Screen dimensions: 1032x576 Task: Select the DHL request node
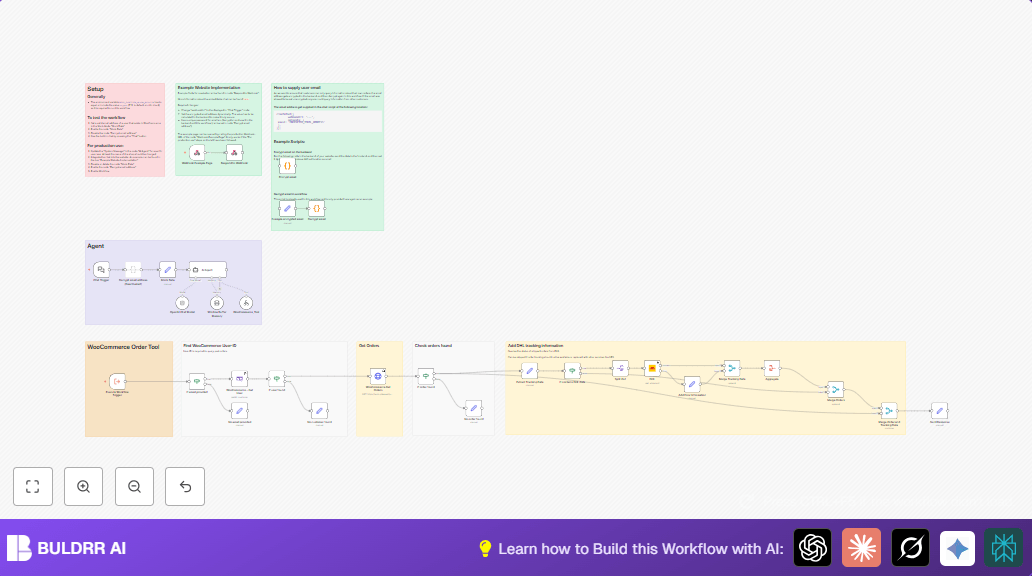[652, 369]
